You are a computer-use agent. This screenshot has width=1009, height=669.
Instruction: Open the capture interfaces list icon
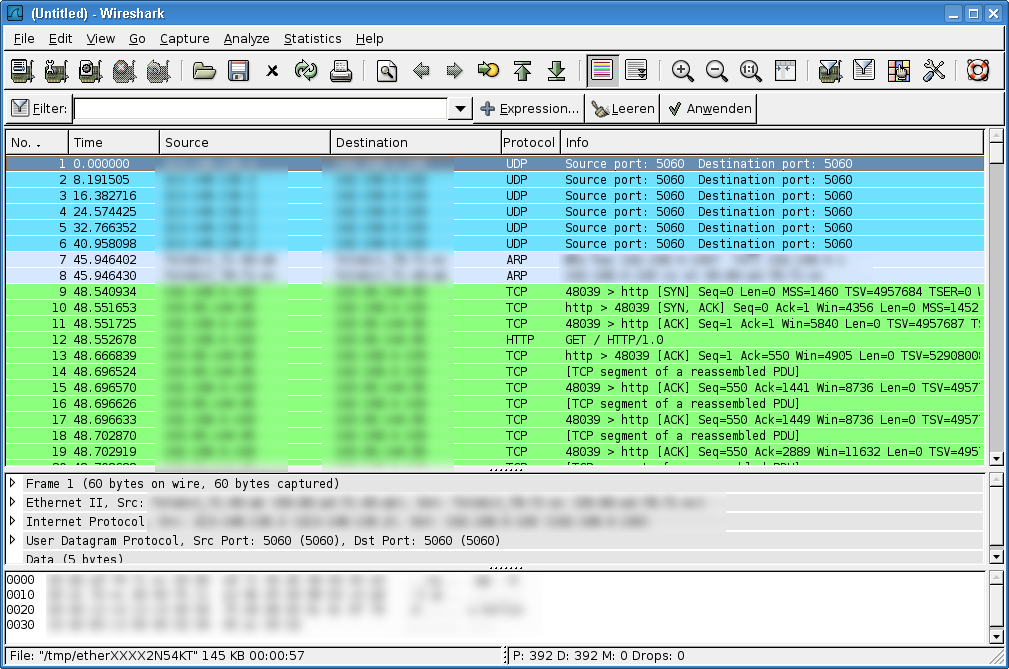23,71
